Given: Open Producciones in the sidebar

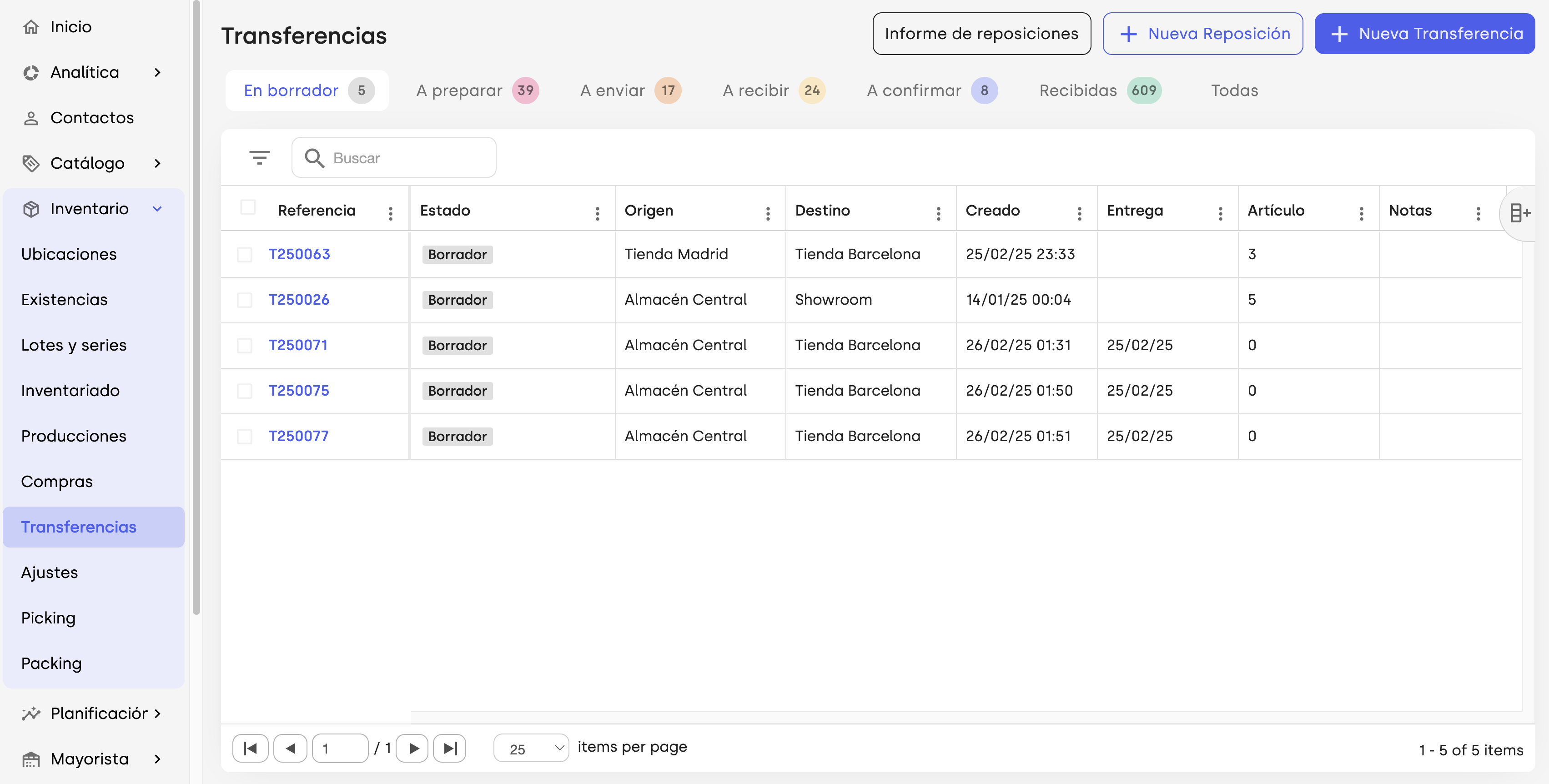Looking at the screenshot, I should point(73,437).
